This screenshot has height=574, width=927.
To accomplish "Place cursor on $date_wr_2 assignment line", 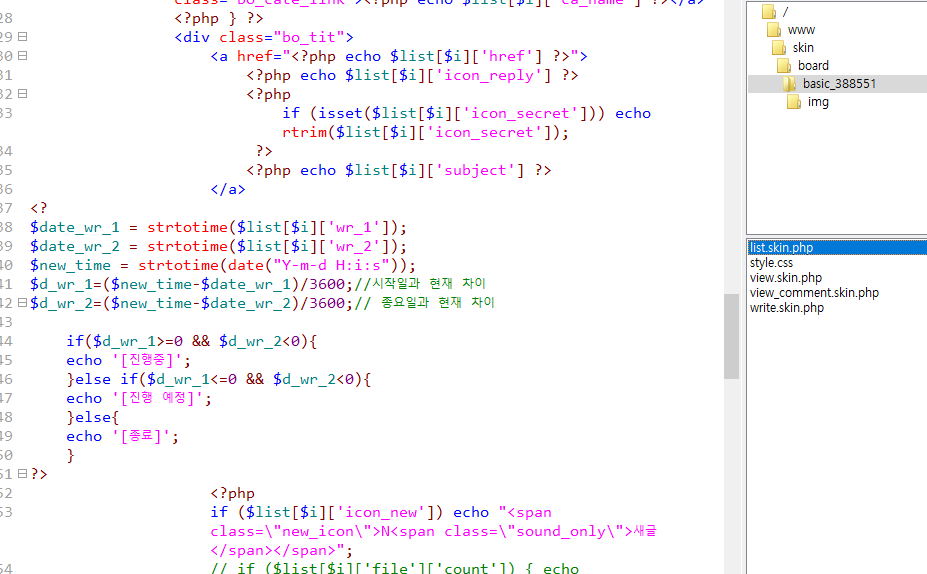I will tap(218, 246).
